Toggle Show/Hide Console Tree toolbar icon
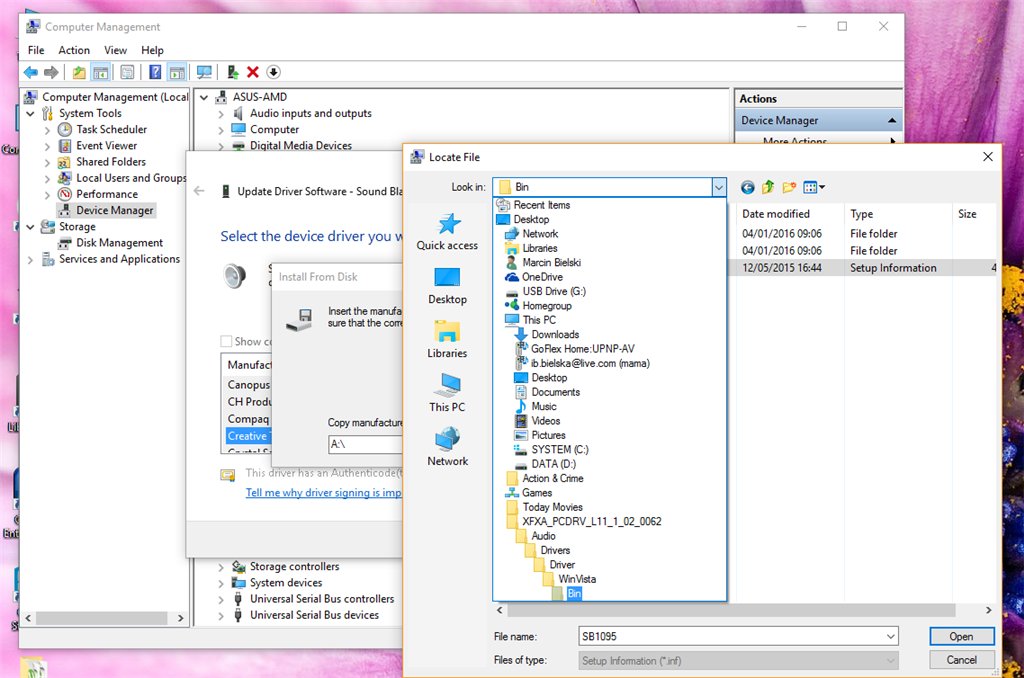 click(x=101, y=73)
